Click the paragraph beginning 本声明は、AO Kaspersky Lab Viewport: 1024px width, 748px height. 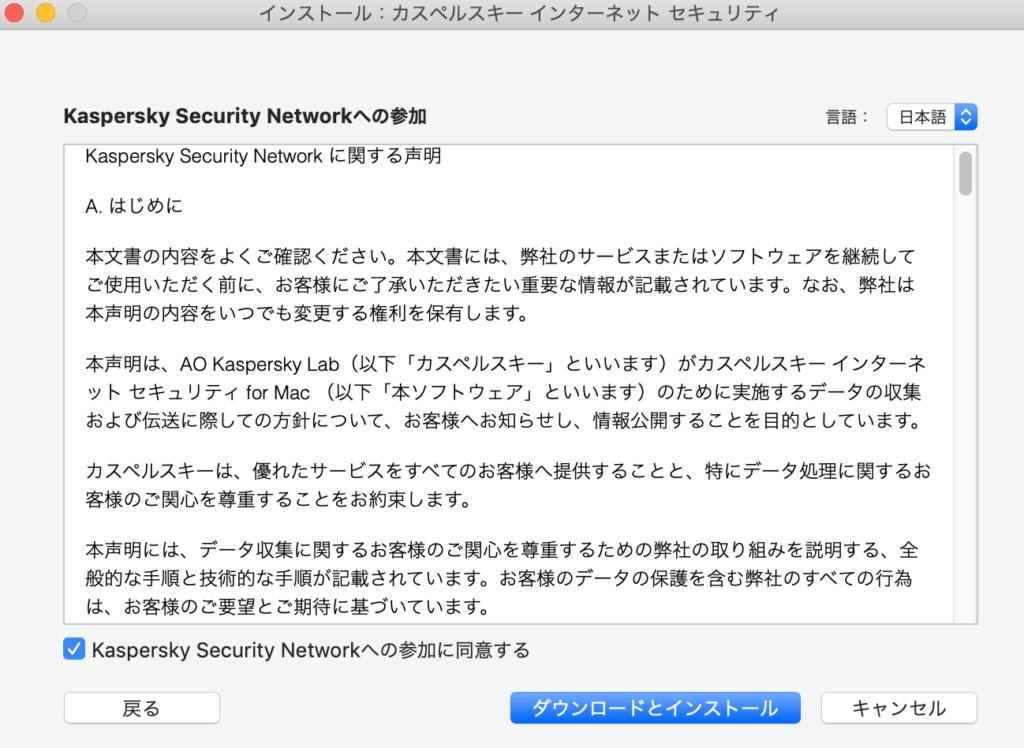[x=505, y=392]
